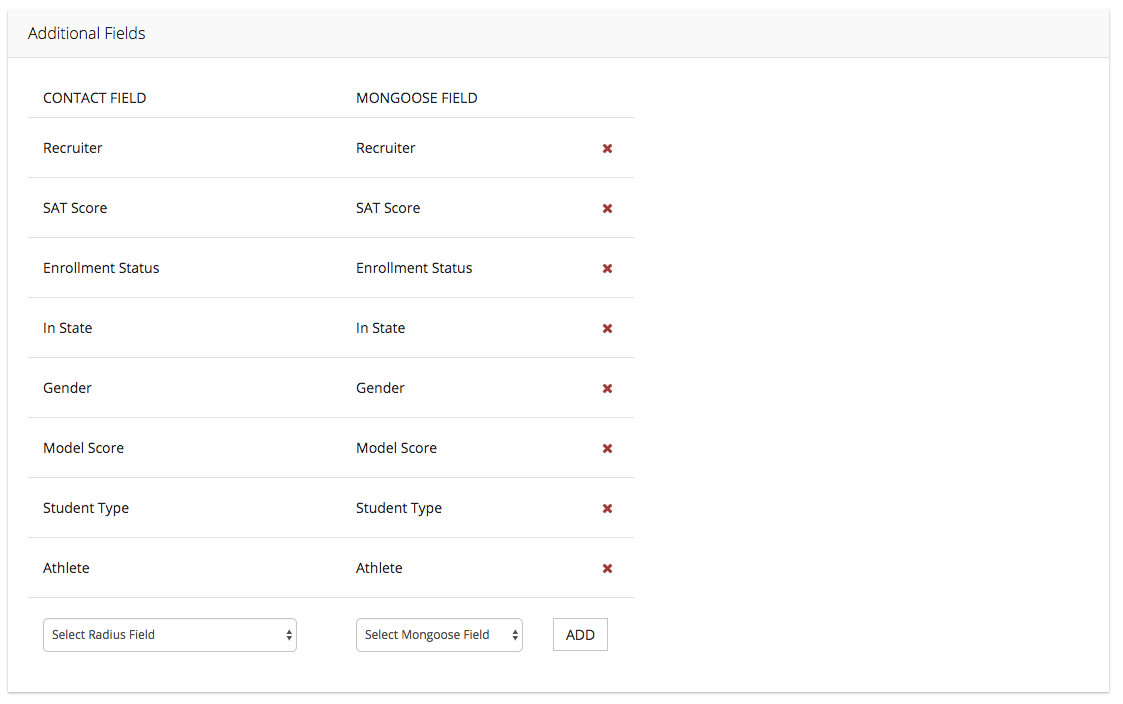Click the CONTACT FIELD column header

click(95, 98)
